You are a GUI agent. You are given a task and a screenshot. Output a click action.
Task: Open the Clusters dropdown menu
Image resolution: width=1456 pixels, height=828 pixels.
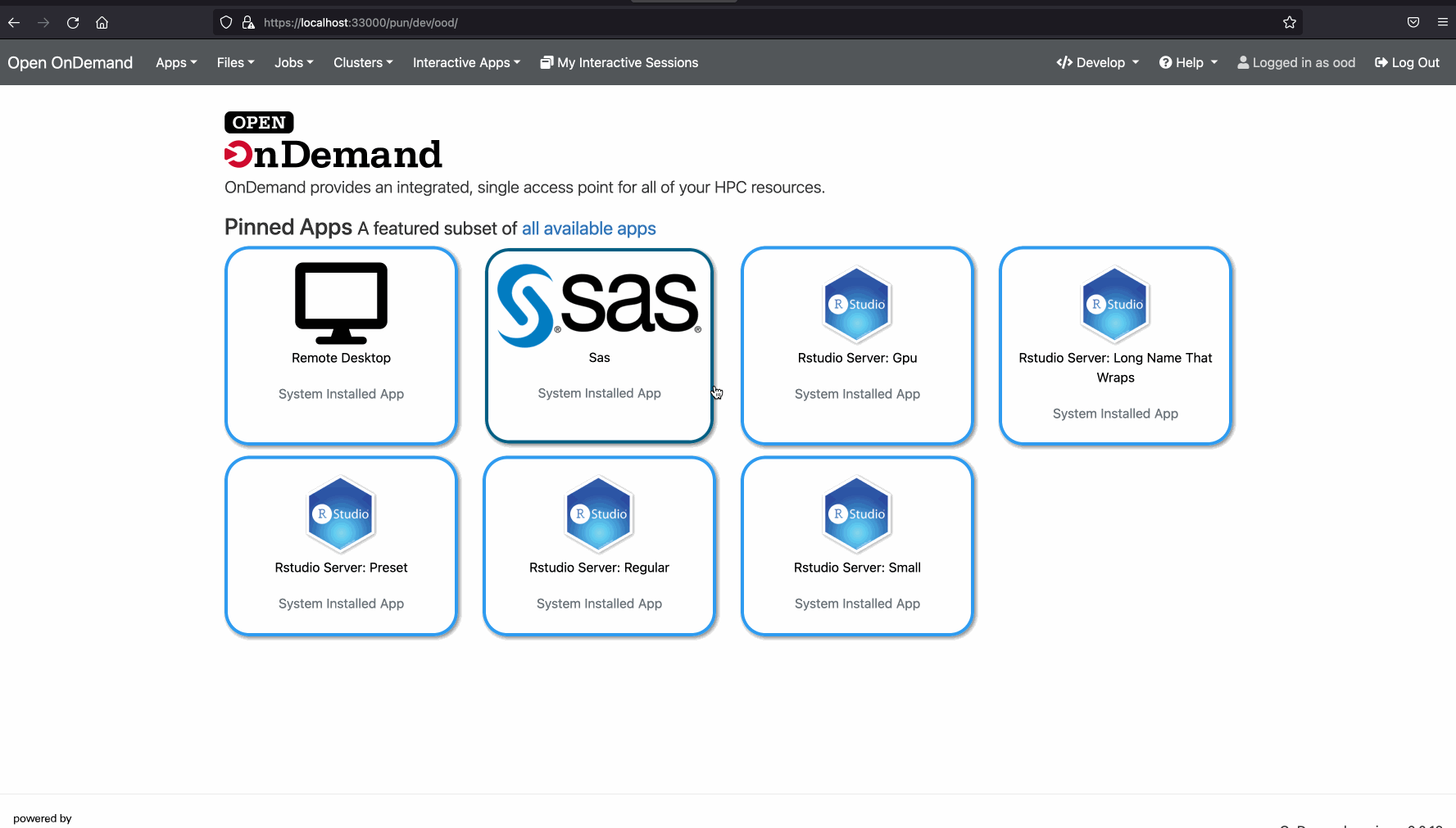[x=362, y=62]
